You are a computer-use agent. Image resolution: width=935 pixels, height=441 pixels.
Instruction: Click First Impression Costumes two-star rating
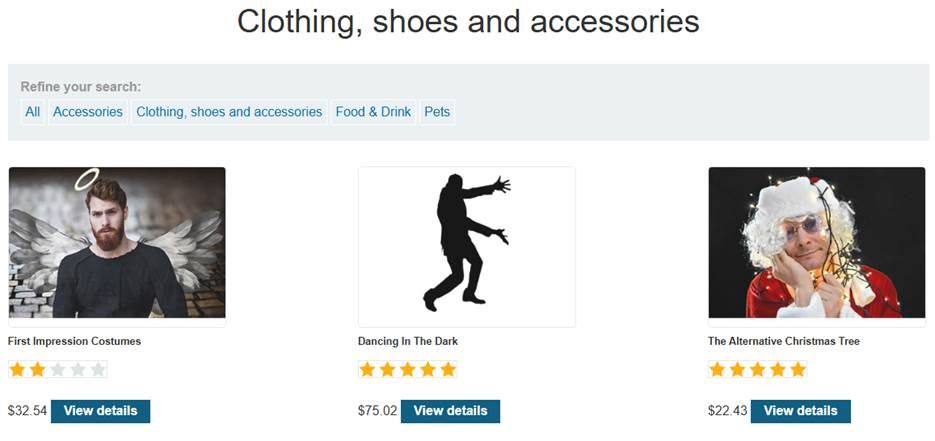click(58, 370)
